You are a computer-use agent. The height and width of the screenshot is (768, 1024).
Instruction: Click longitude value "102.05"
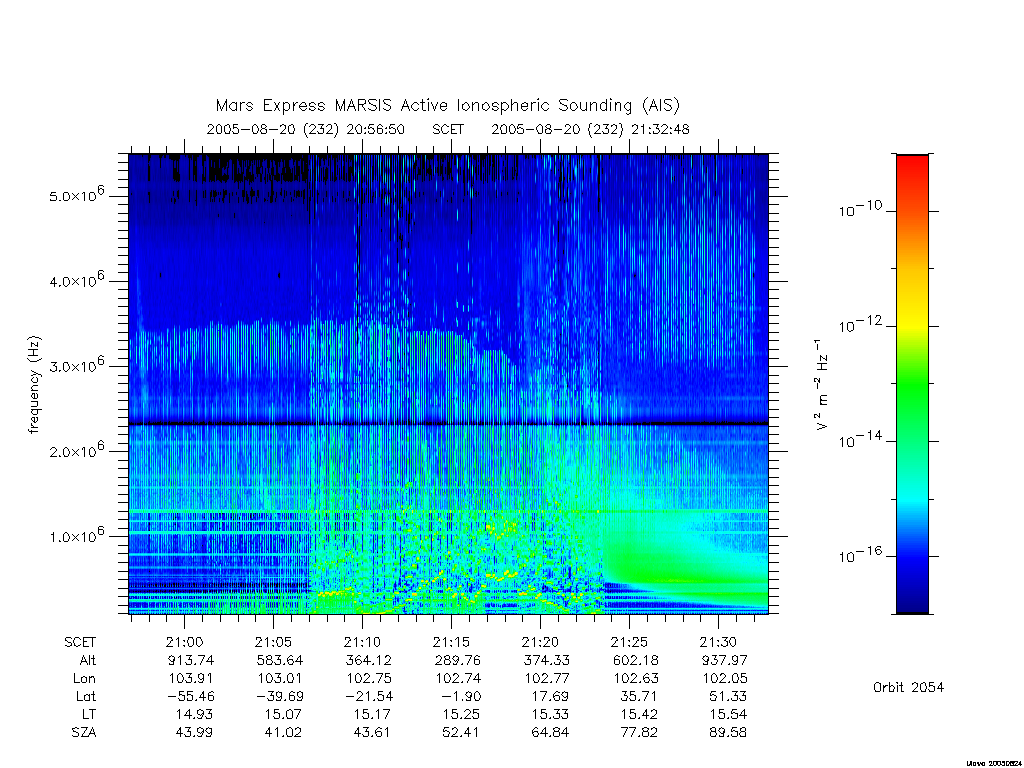coord(724,679)
